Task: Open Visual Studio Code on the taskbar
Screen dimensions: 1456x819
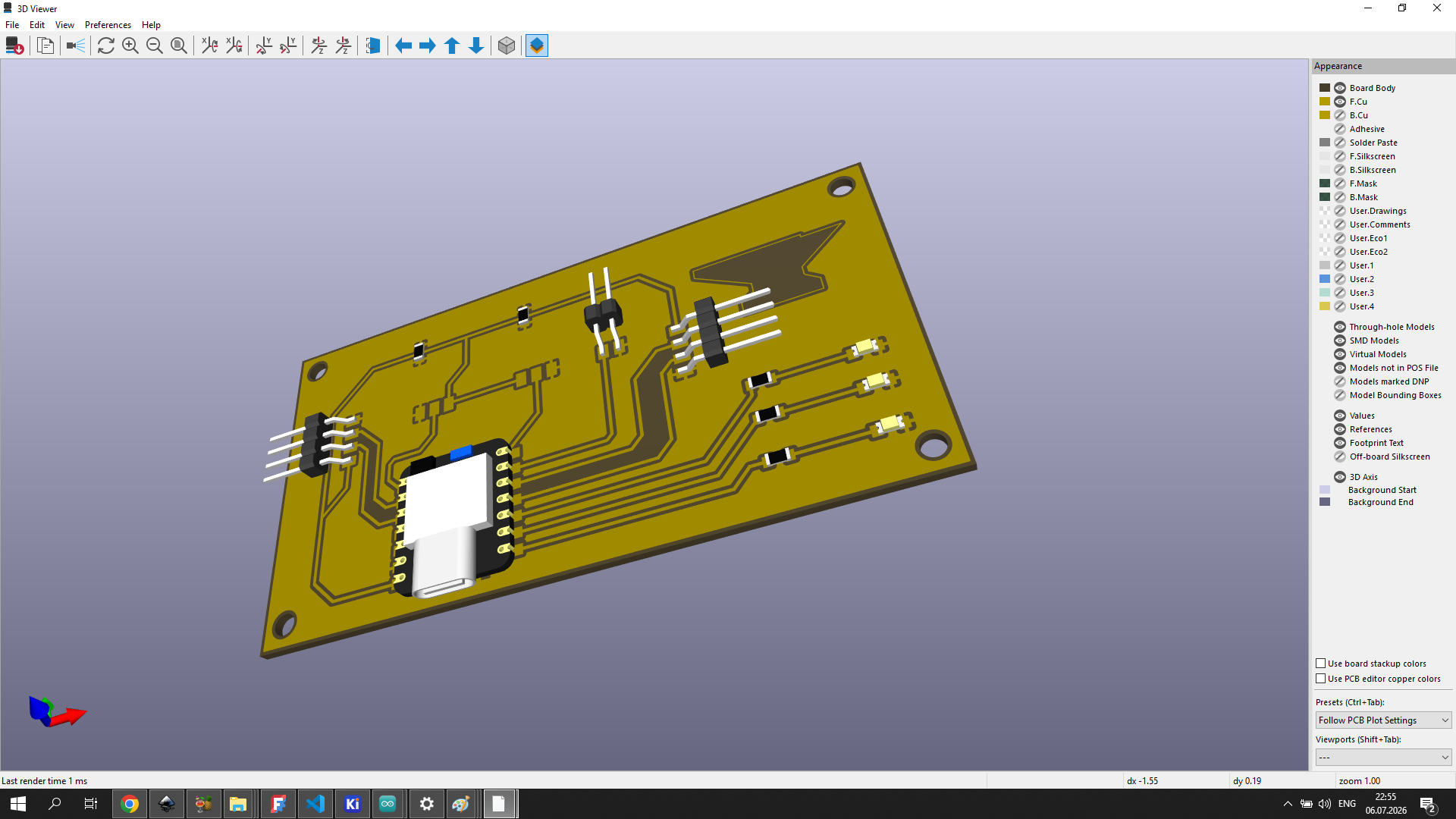Action: tap(315, 804)
